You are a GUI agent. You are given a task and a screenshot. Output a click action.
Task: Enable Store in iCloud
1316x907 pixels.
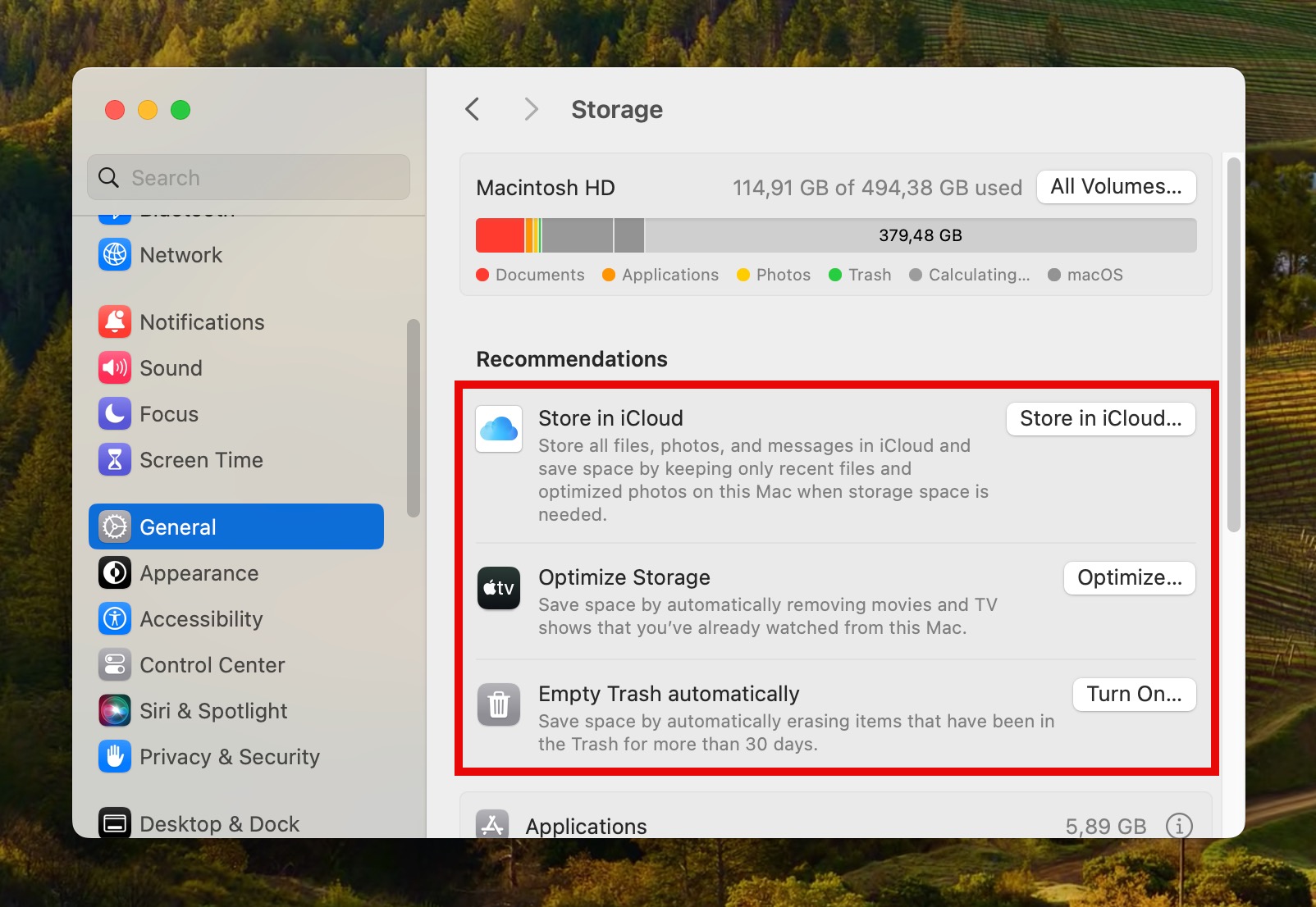1100,418
